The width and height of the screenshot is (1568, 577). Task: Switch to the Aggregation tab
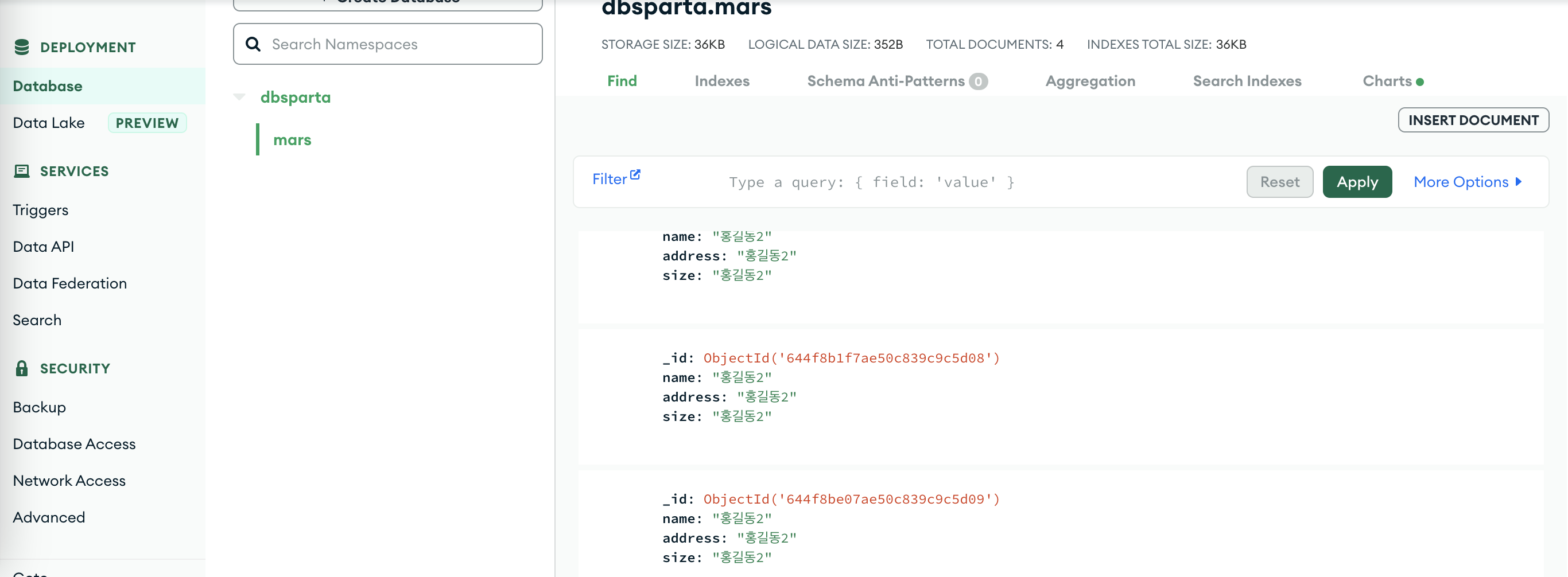point(1090,81)
